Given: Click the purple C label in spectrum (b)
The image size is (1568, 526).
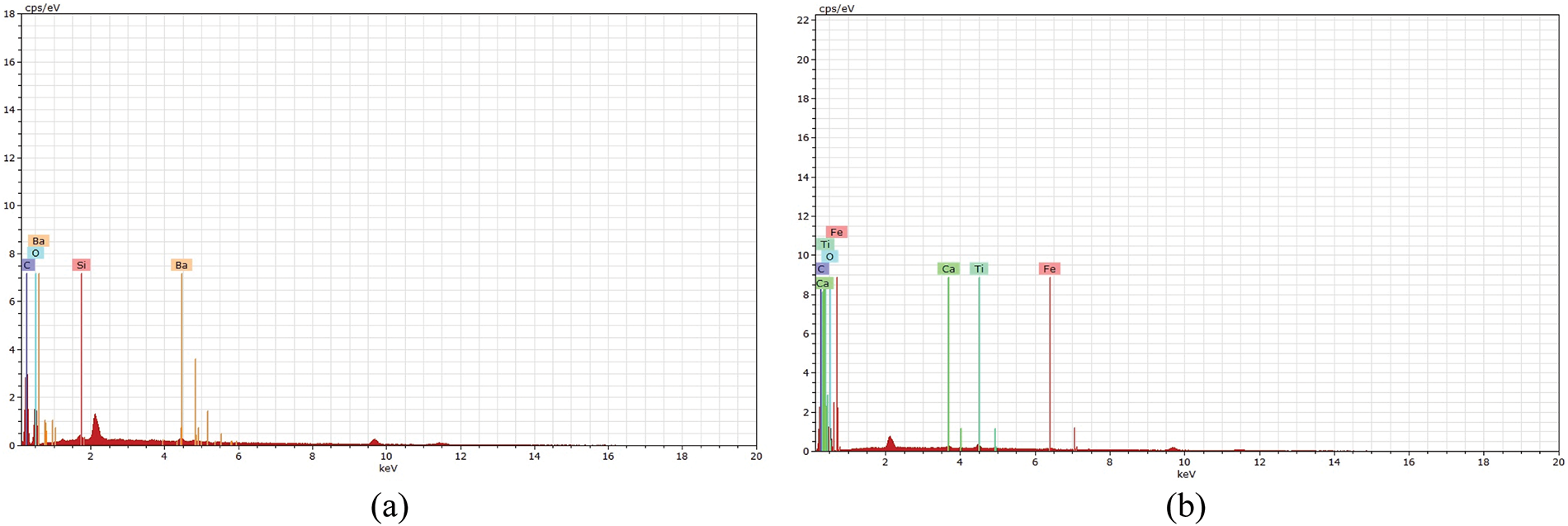Looking at the screenshot, I should coord(821,269).
